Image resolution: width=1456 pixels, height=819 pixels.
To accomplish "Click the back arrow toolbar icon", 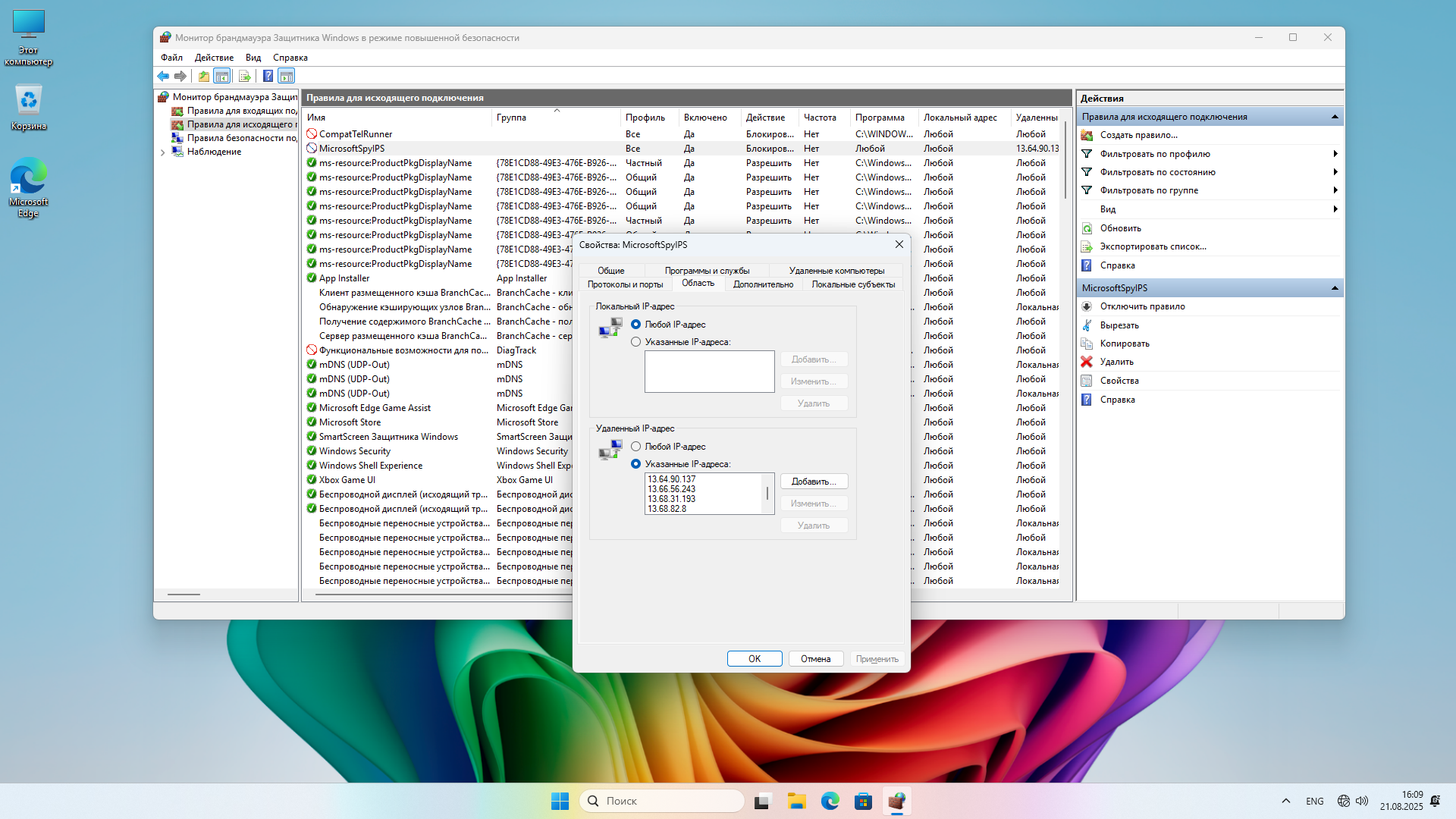I will click(x=163, y=76).
